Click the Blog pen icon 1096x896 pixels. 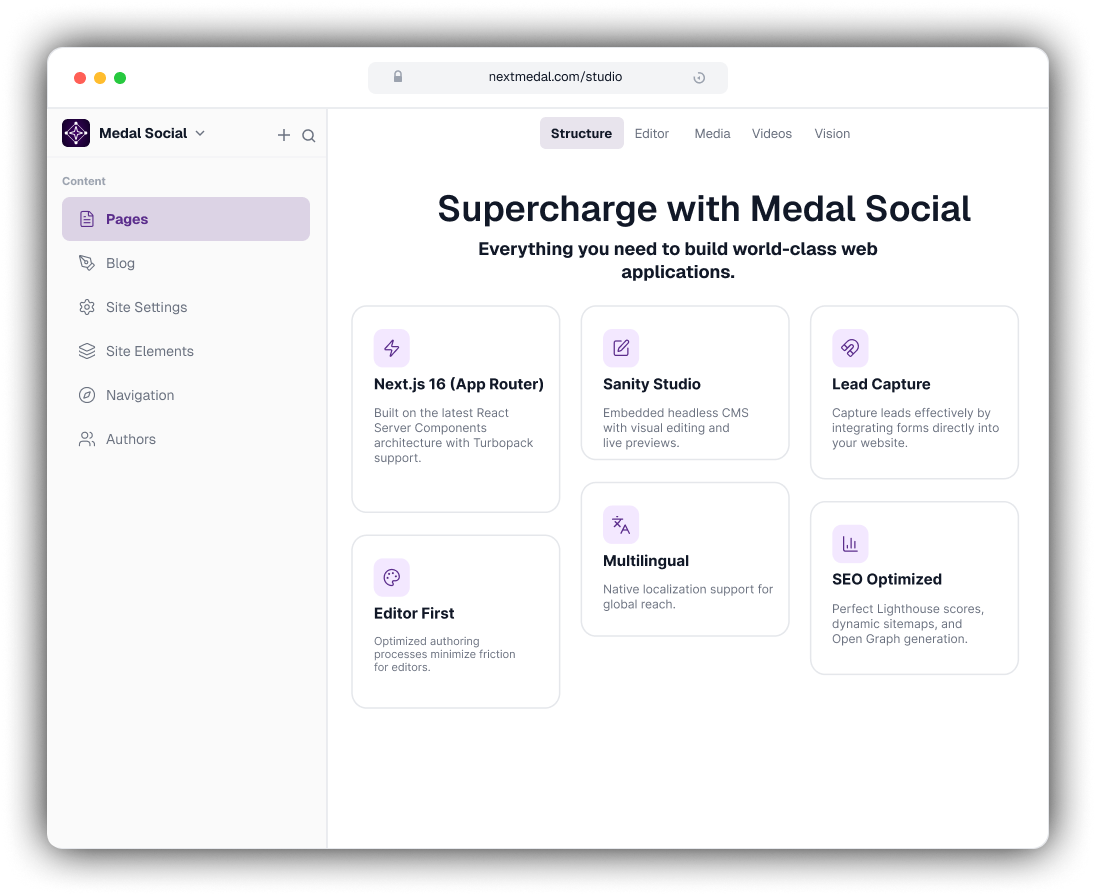click(x=87, y=263)
